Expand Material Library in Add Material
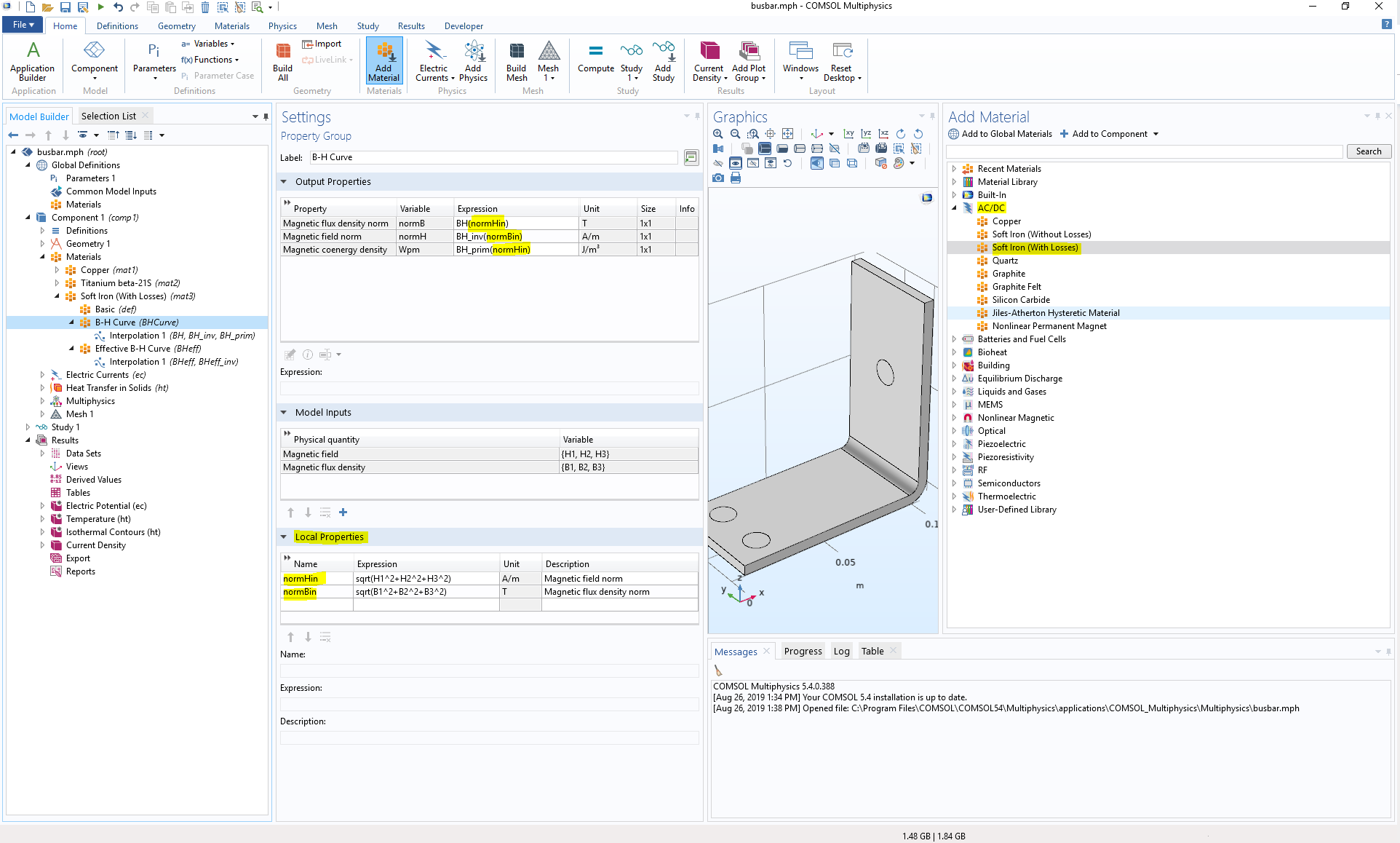The width and height of the screenshot is (1400, 843). point(954,182)
